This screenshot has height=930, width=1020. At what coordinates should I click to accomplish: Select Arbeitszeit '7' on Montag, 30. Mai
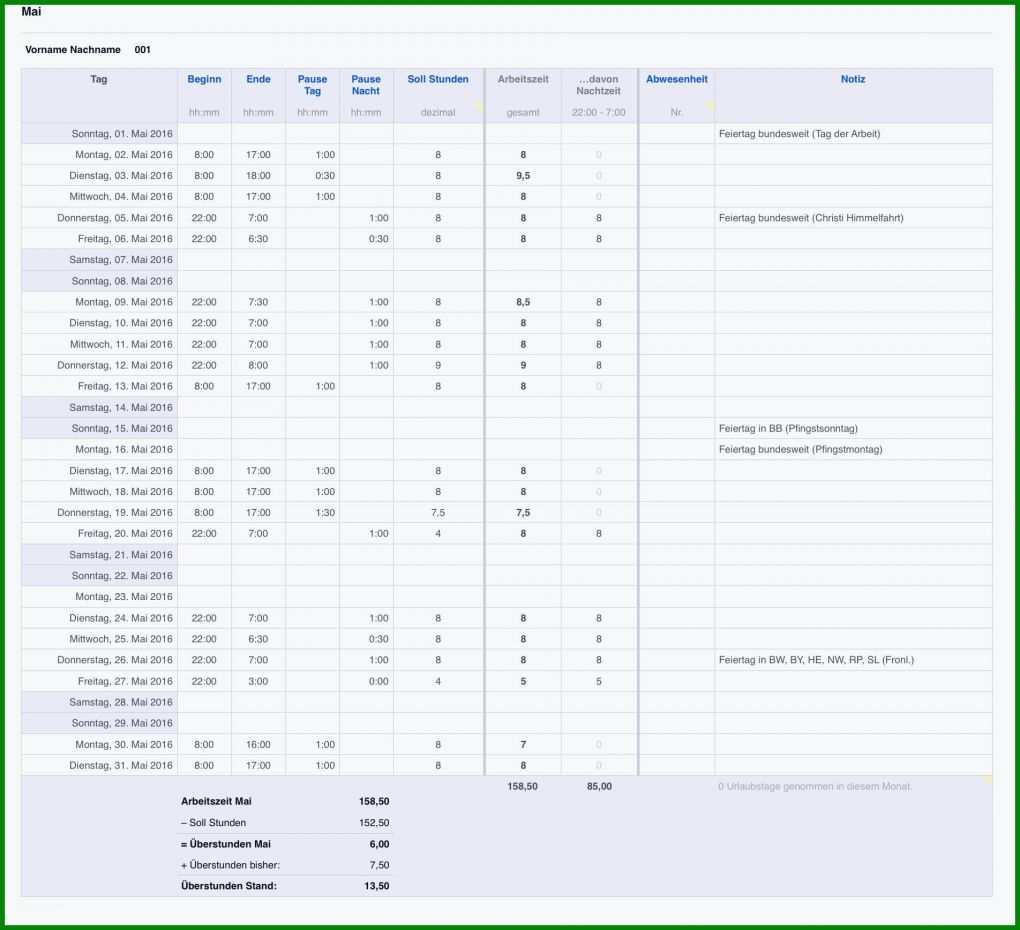(x=523, y=744)
